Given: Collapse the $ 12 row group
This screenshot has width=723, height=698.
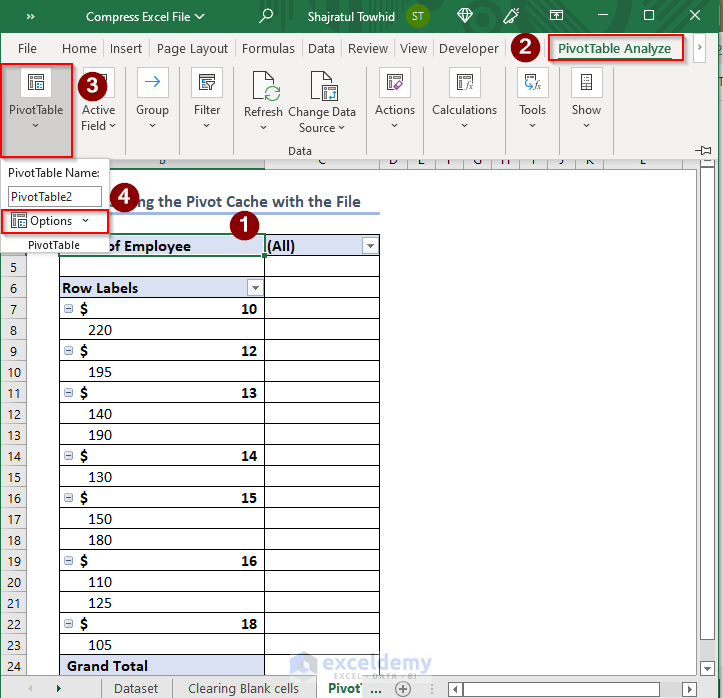Looking at the screenshot, I should [68, 350].
